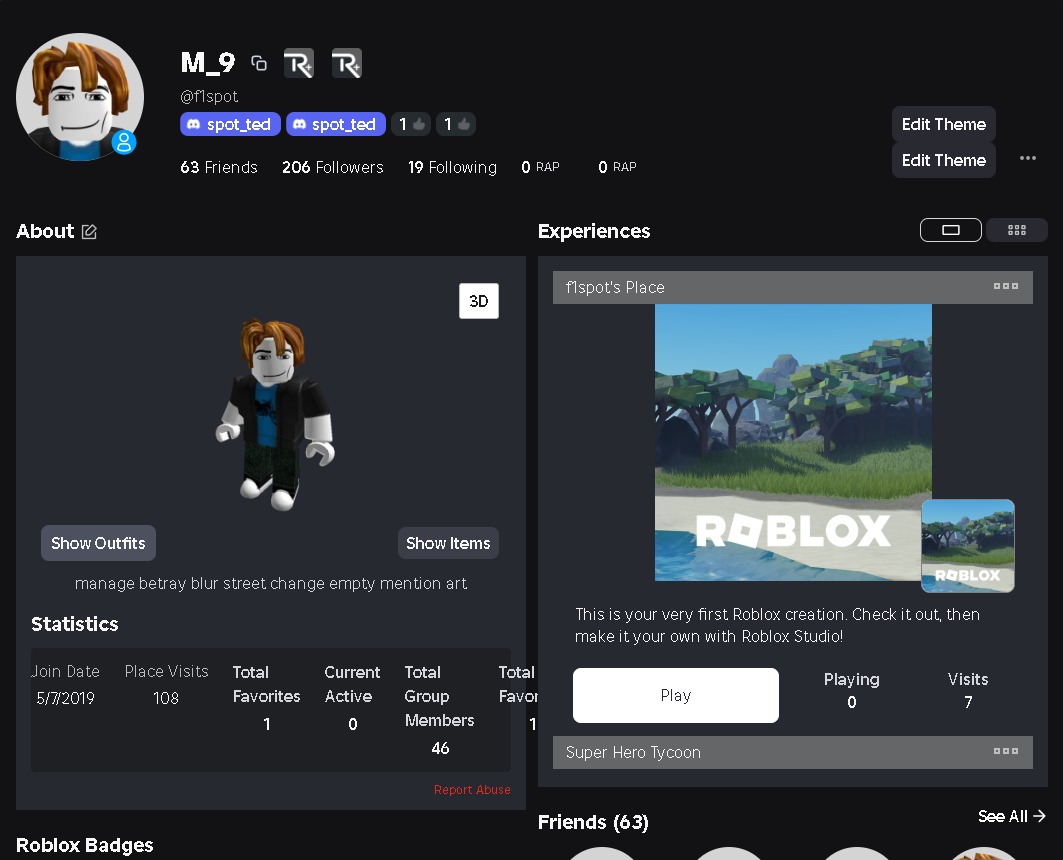Click the lower Edit Theme button beside three dots

(944, 160)
